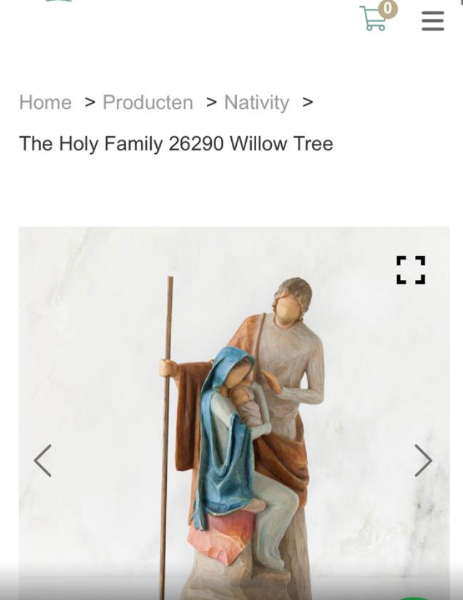Open the shopping cart icon
Image resolution: width=463 pixels, height=600 pixels.
click(x=372, y=19)
